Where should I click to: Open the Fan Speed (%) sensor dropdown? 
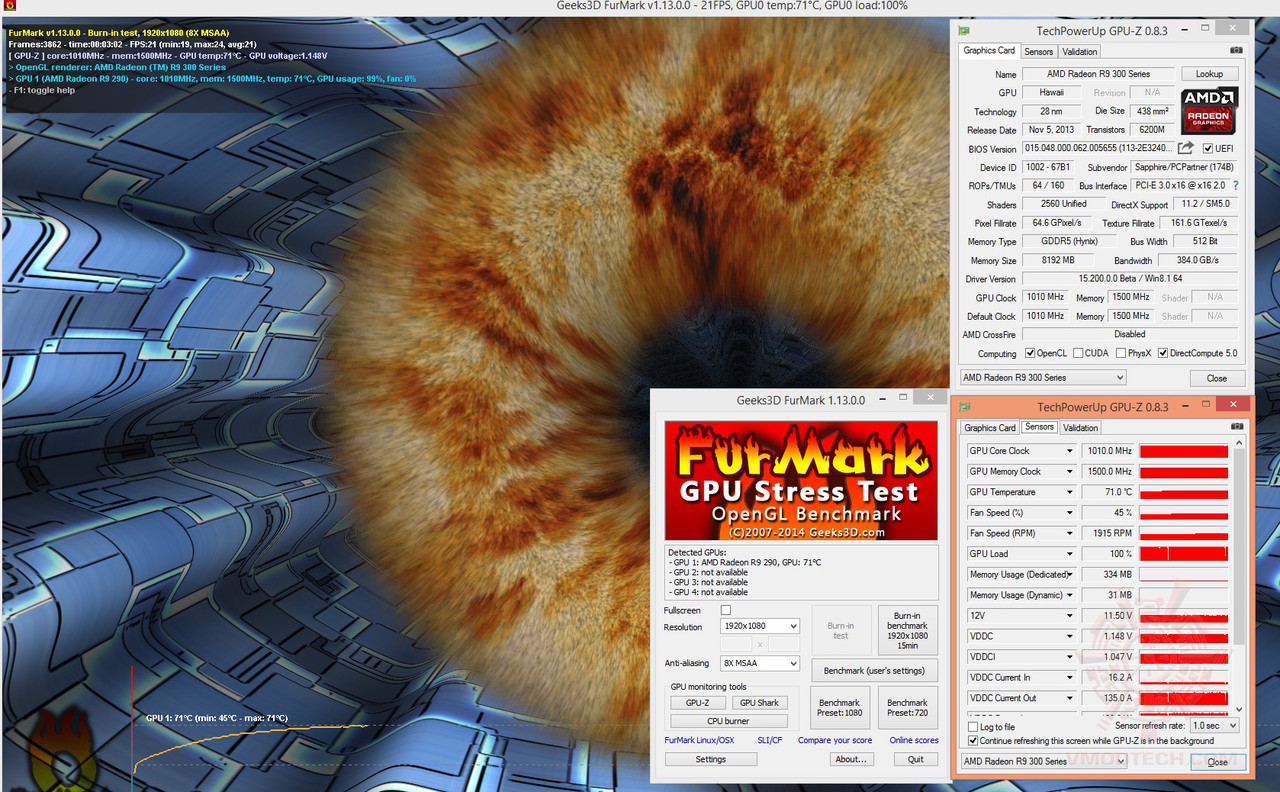(x=1070, y=513)
